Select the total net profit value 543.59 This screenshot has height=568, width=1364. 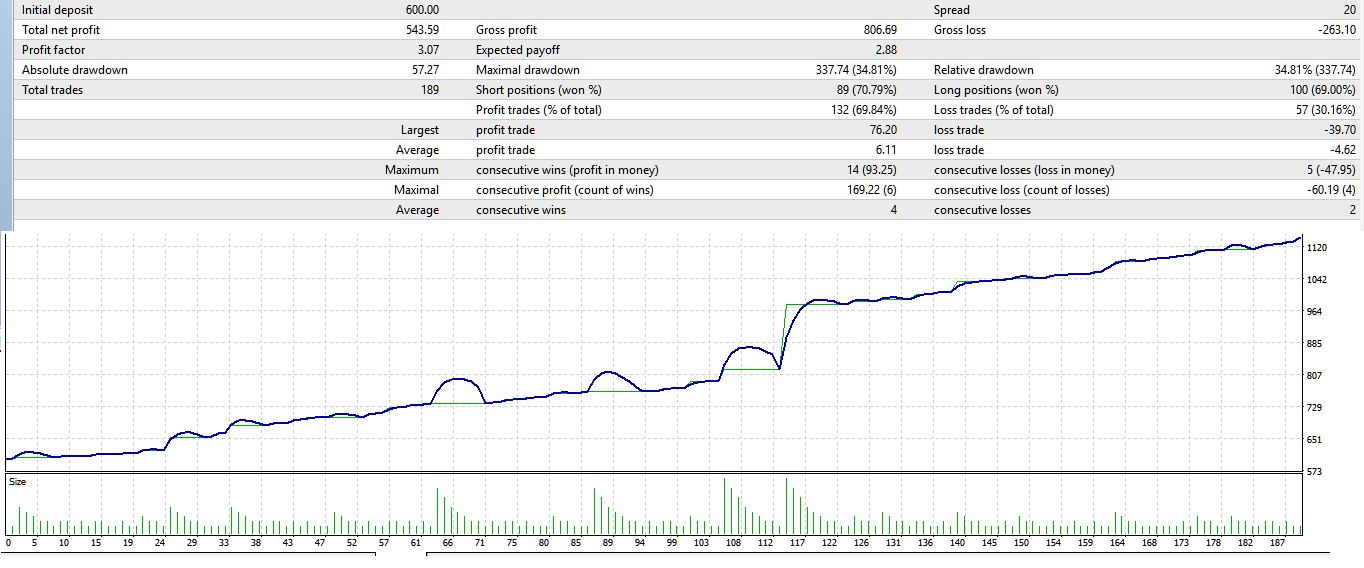tap(422, 30)
